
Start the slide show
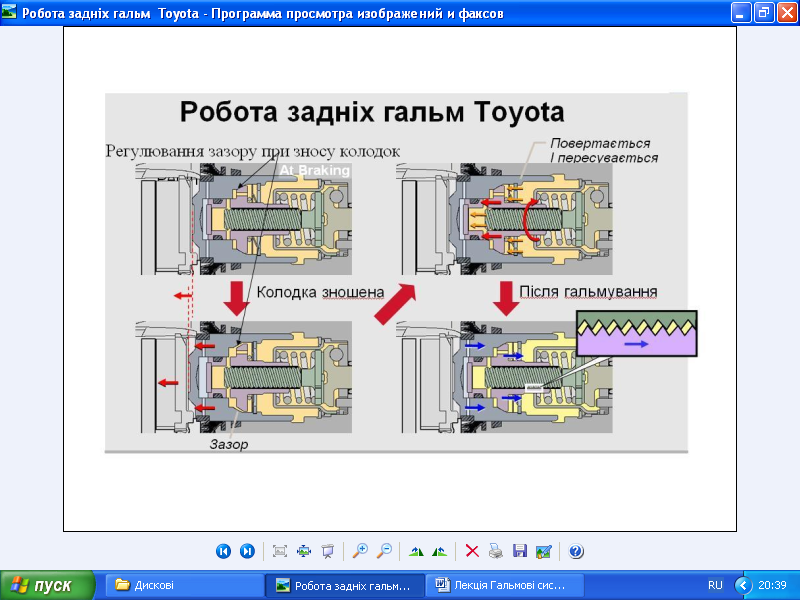(x=328, y=551)
